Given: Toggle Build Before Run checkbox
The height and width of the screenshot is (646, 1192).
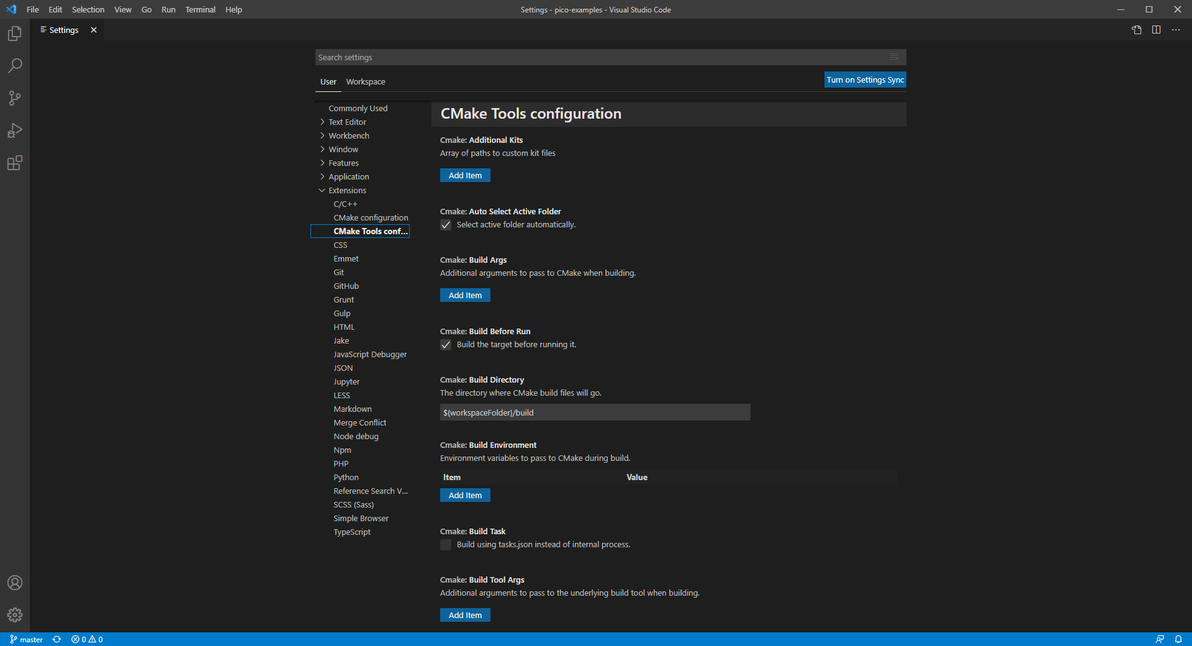Looking at the screenshot, I should tap(445, 345).
